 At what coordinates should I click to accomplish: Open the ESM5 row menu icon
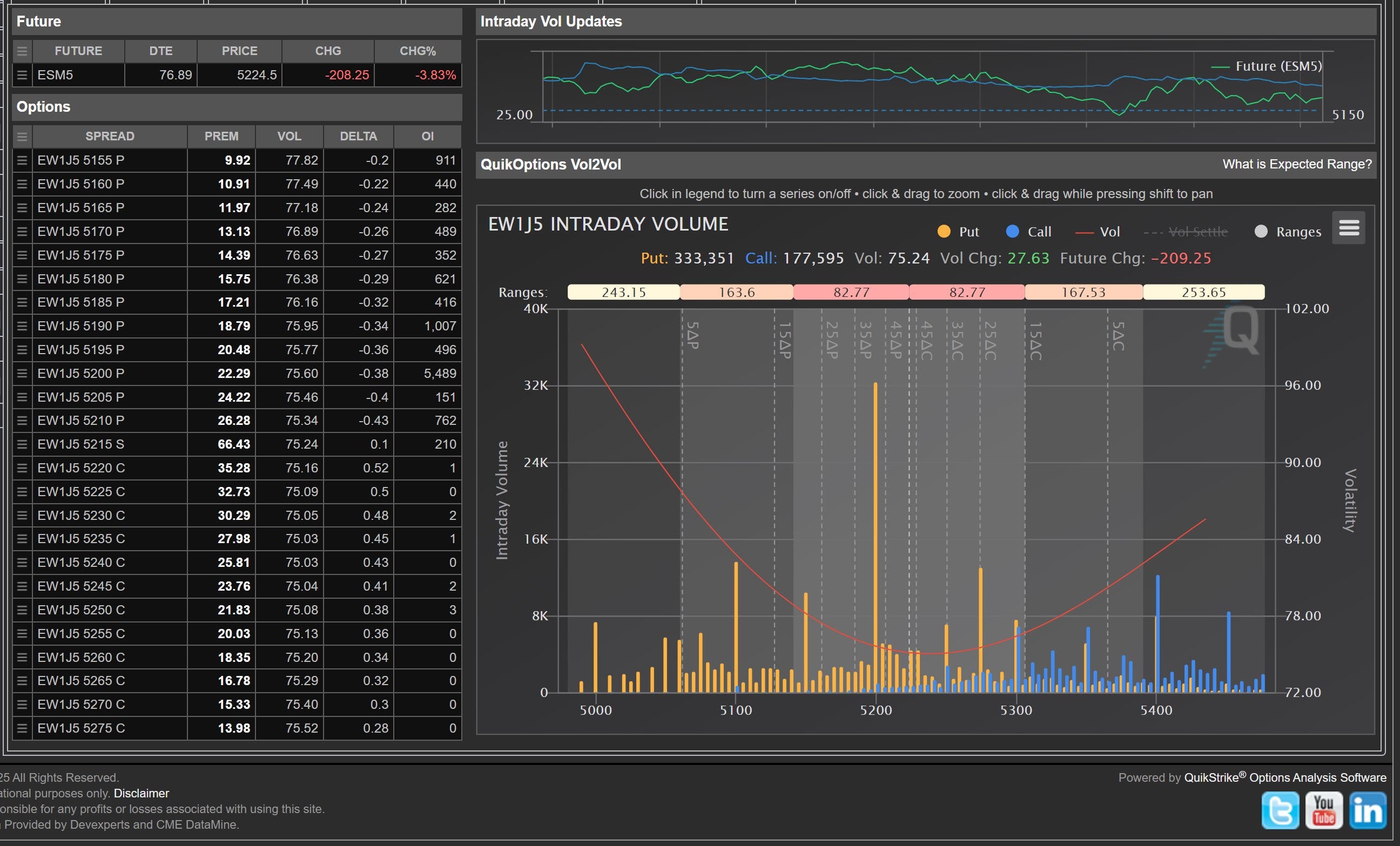coord(22,75)
